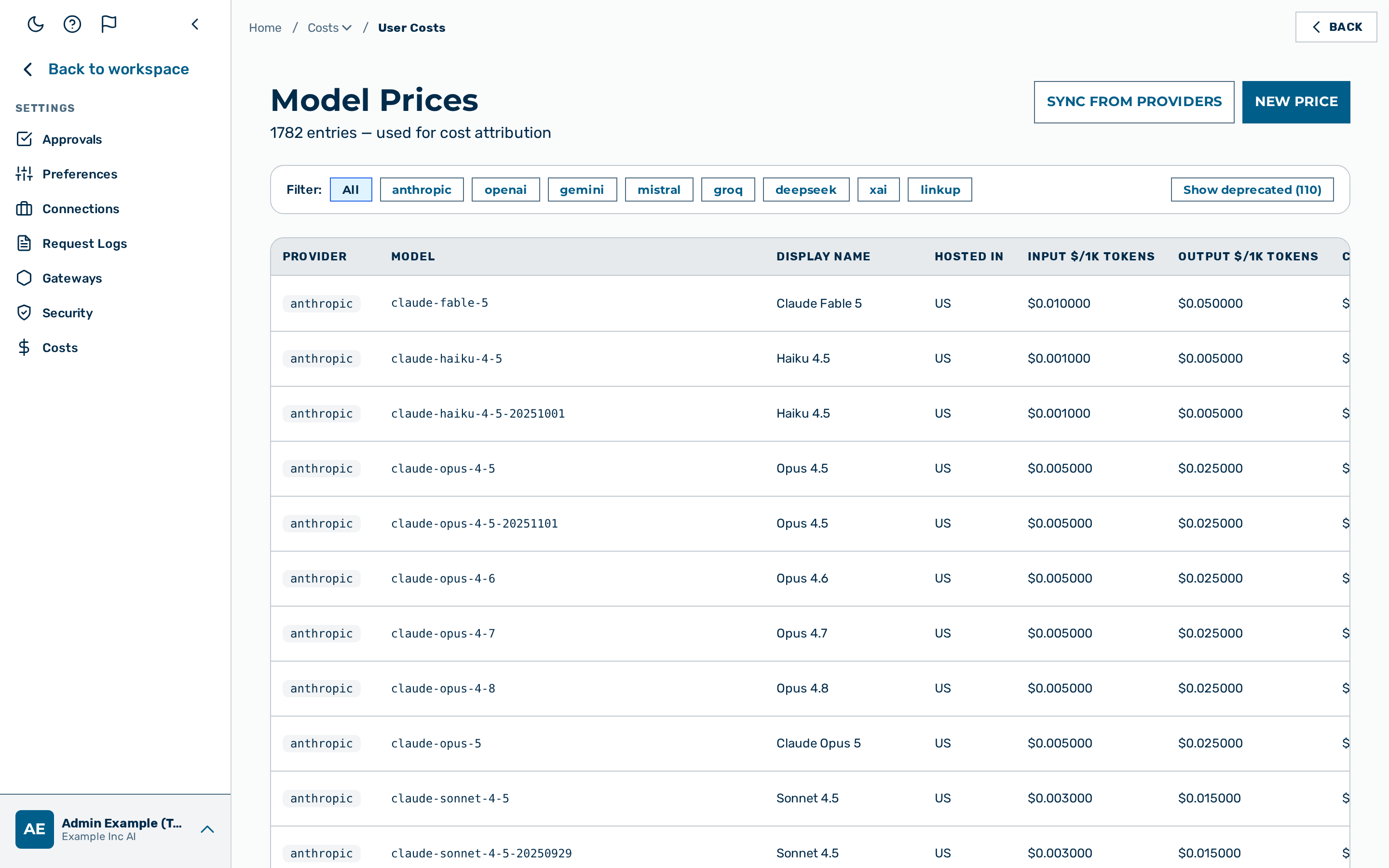Expand the Admin Example account menu
The width and height of the screenshot is (1389, 868).
coord(207,829)
